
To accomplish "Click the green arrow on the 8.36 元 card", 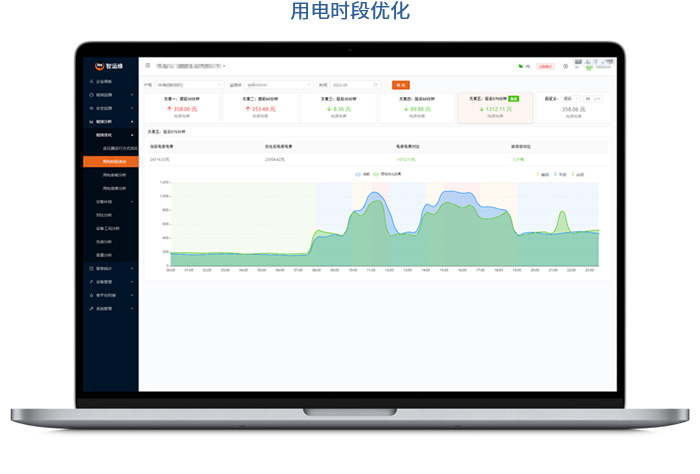I will click(329, 109).
